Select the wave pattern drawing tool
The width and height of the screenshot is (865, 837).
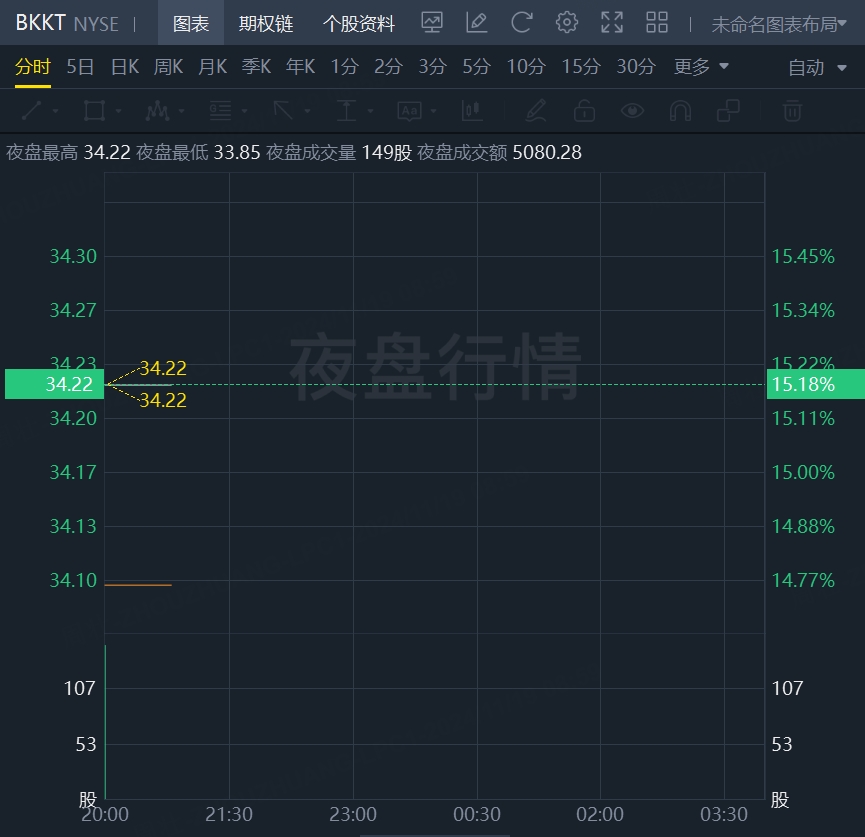(157, 111)
